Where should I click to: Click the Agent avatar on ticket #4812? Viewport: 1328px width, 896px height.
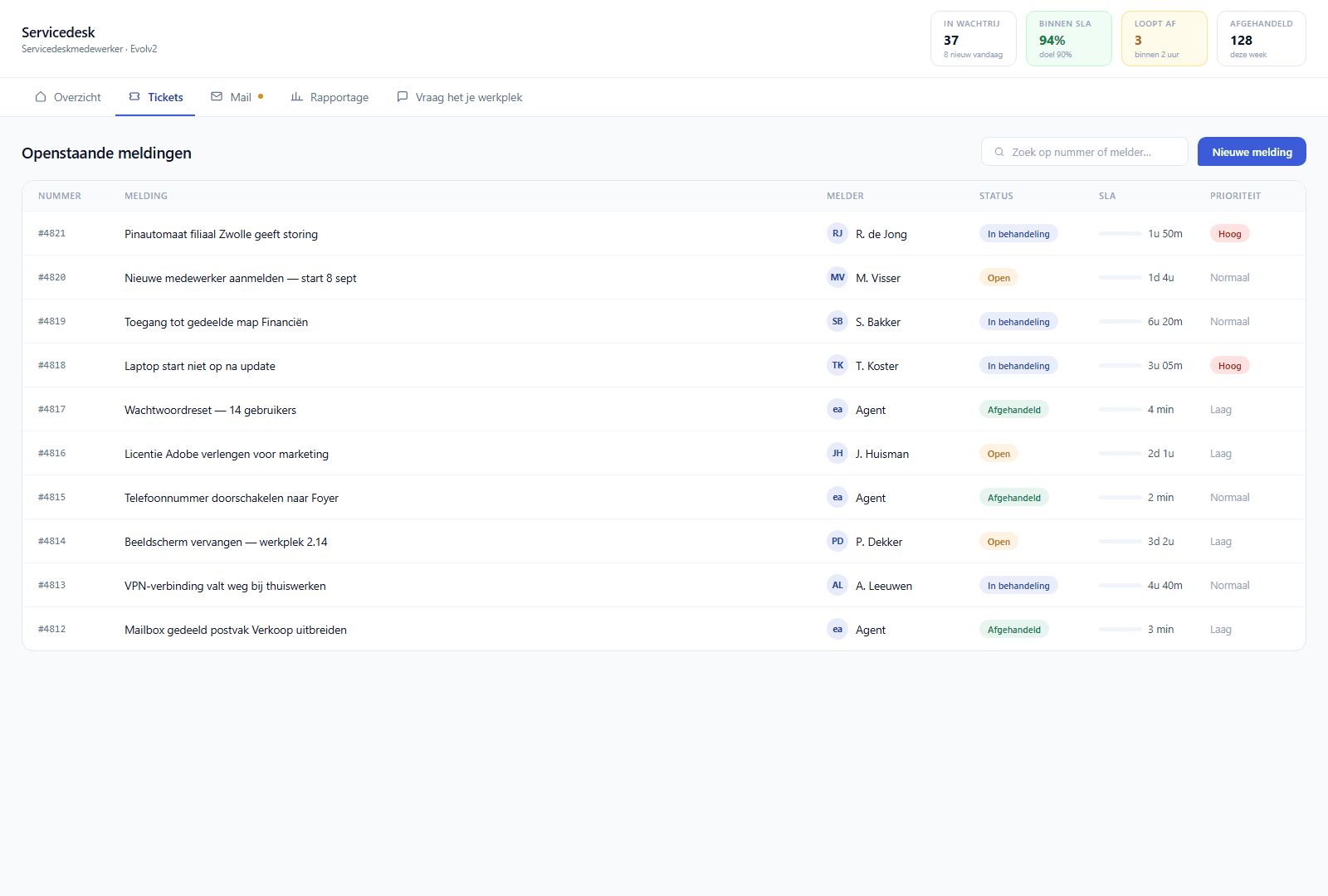[837, 629]
